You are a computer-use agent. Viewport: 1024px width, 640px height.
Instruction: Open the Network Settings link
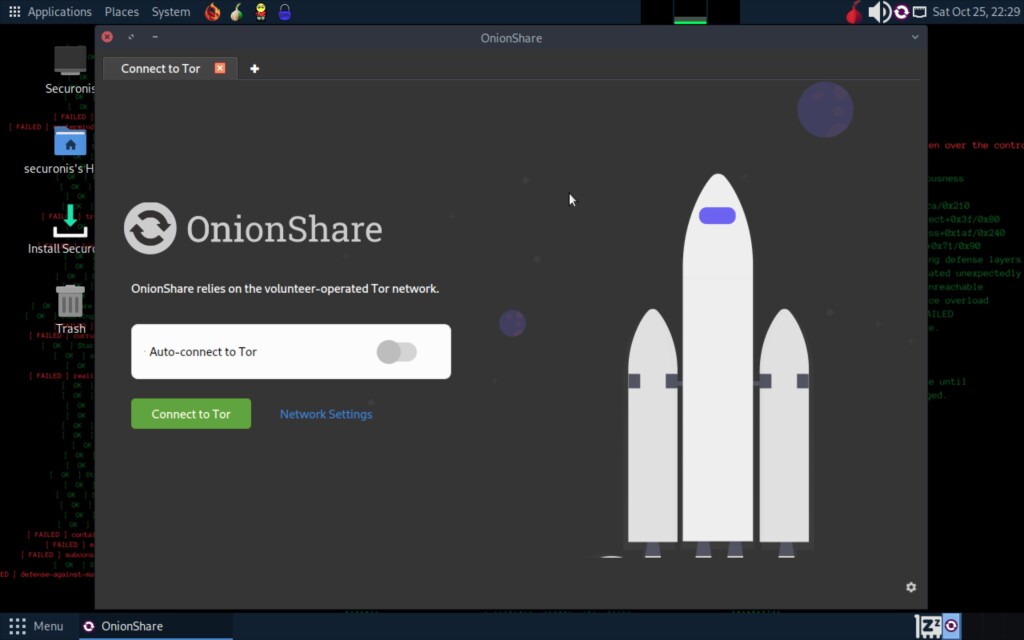tap(326, 414)
